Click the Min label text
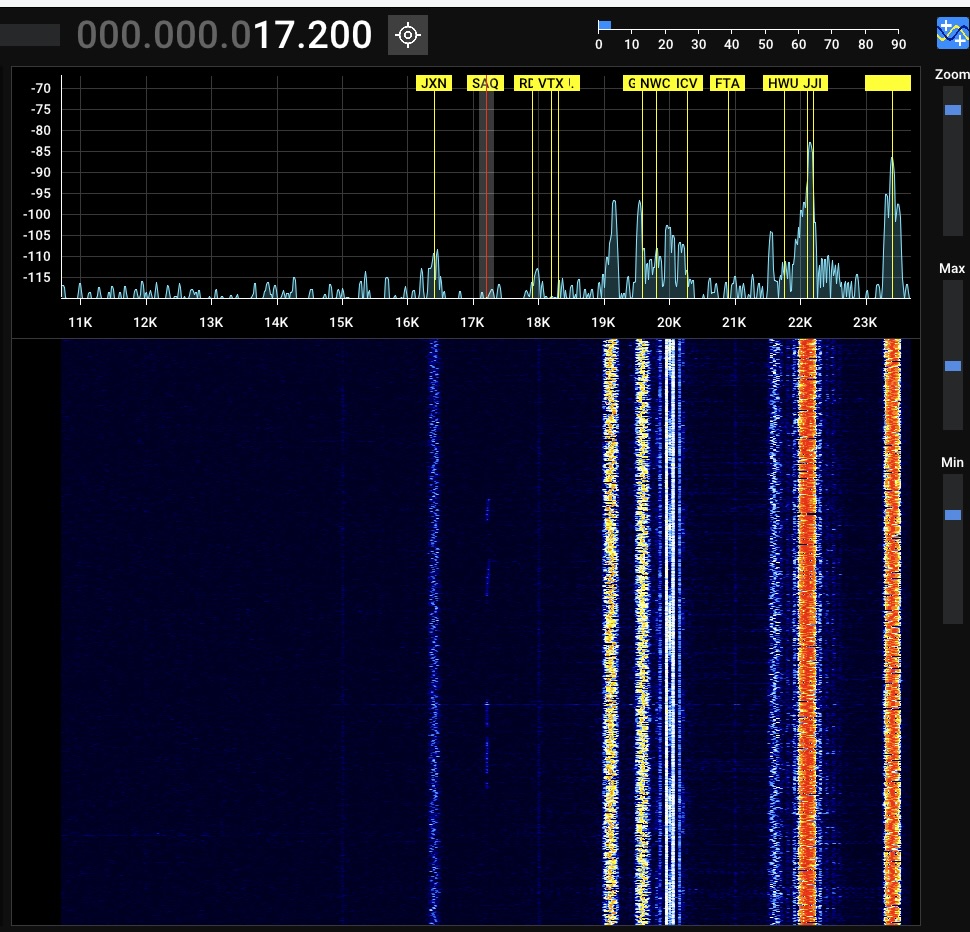Viewport: 970px width, 932px height. 952,462
